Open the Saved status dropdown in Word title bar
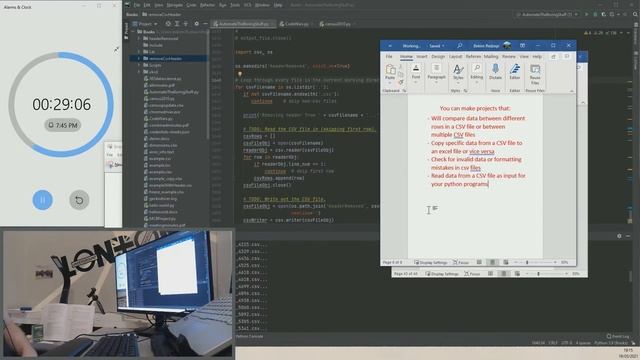Viewport: 640px width, 360px height. [x=437, y=46]
